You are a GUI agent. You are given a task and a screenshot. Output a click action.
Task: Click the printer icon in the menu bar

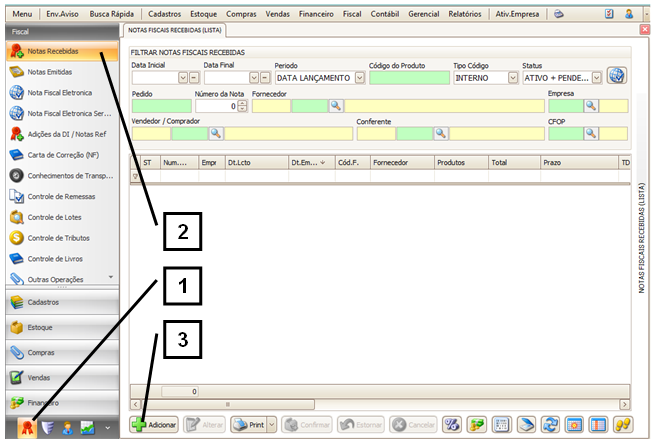559,15
